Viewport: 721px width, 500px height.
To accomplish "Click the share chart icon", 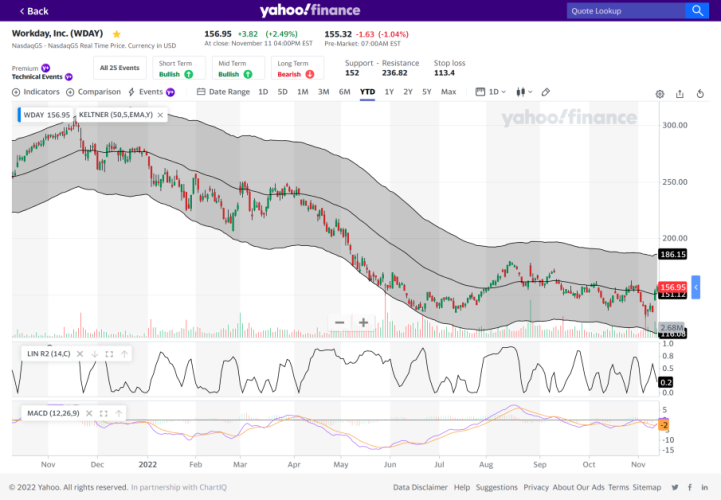I will 680,94.
